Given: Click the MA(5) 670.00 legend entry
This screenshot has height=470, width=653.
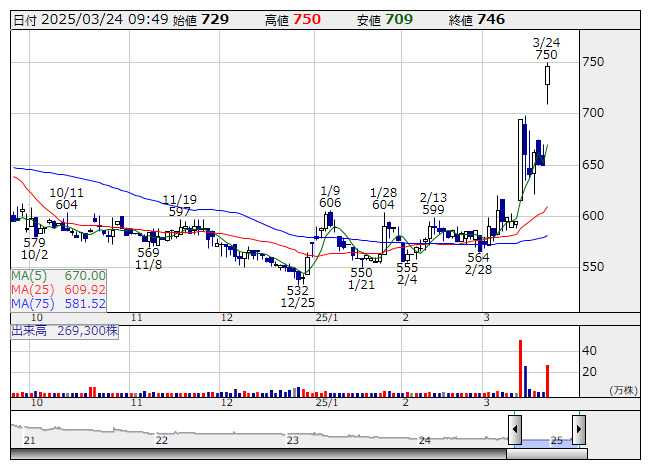Looking at the screenshot, I should click(x=58, y=276).
